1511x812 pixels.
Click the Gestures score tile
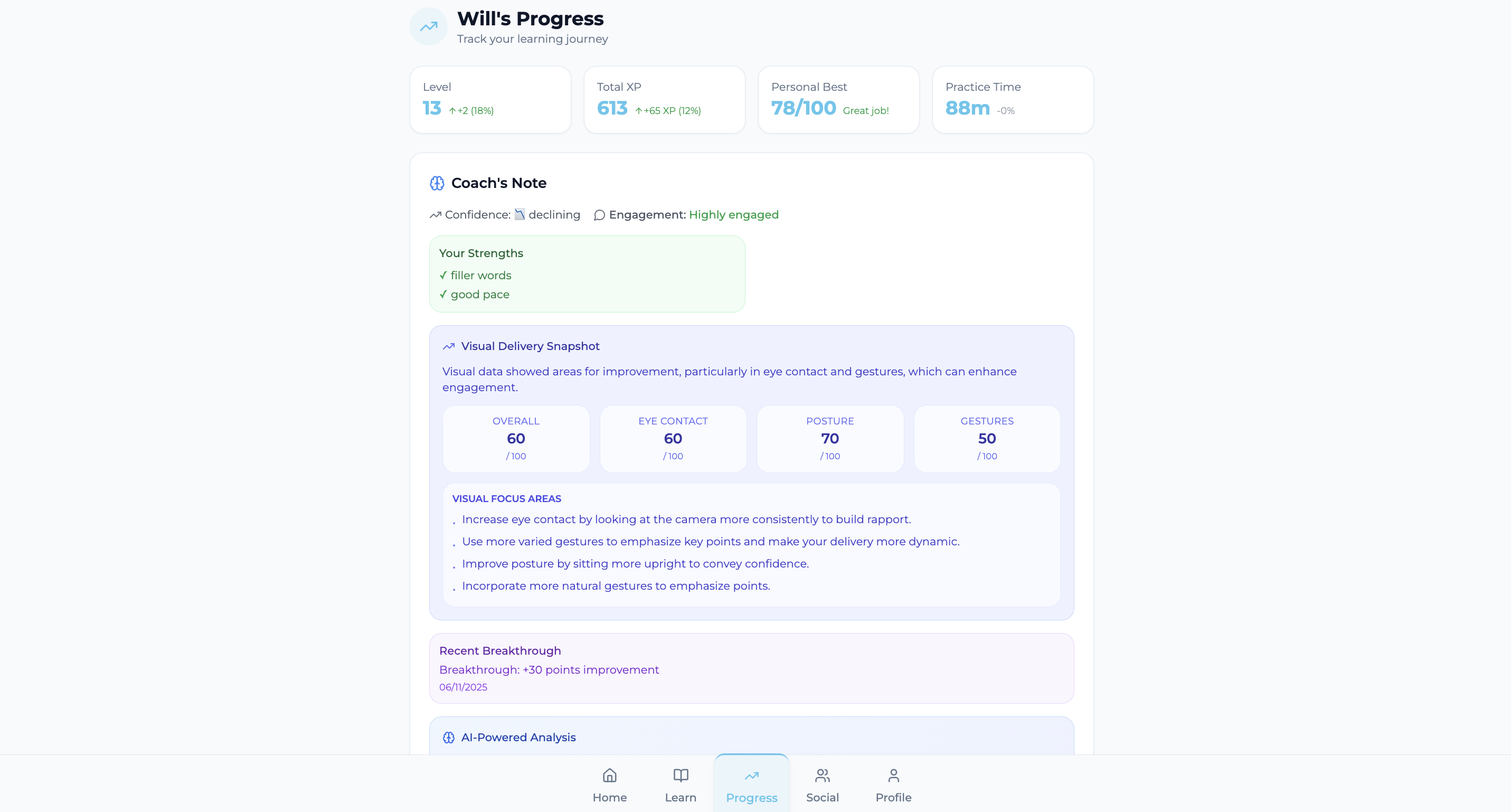pyautogui.click(x=987, y=439)
